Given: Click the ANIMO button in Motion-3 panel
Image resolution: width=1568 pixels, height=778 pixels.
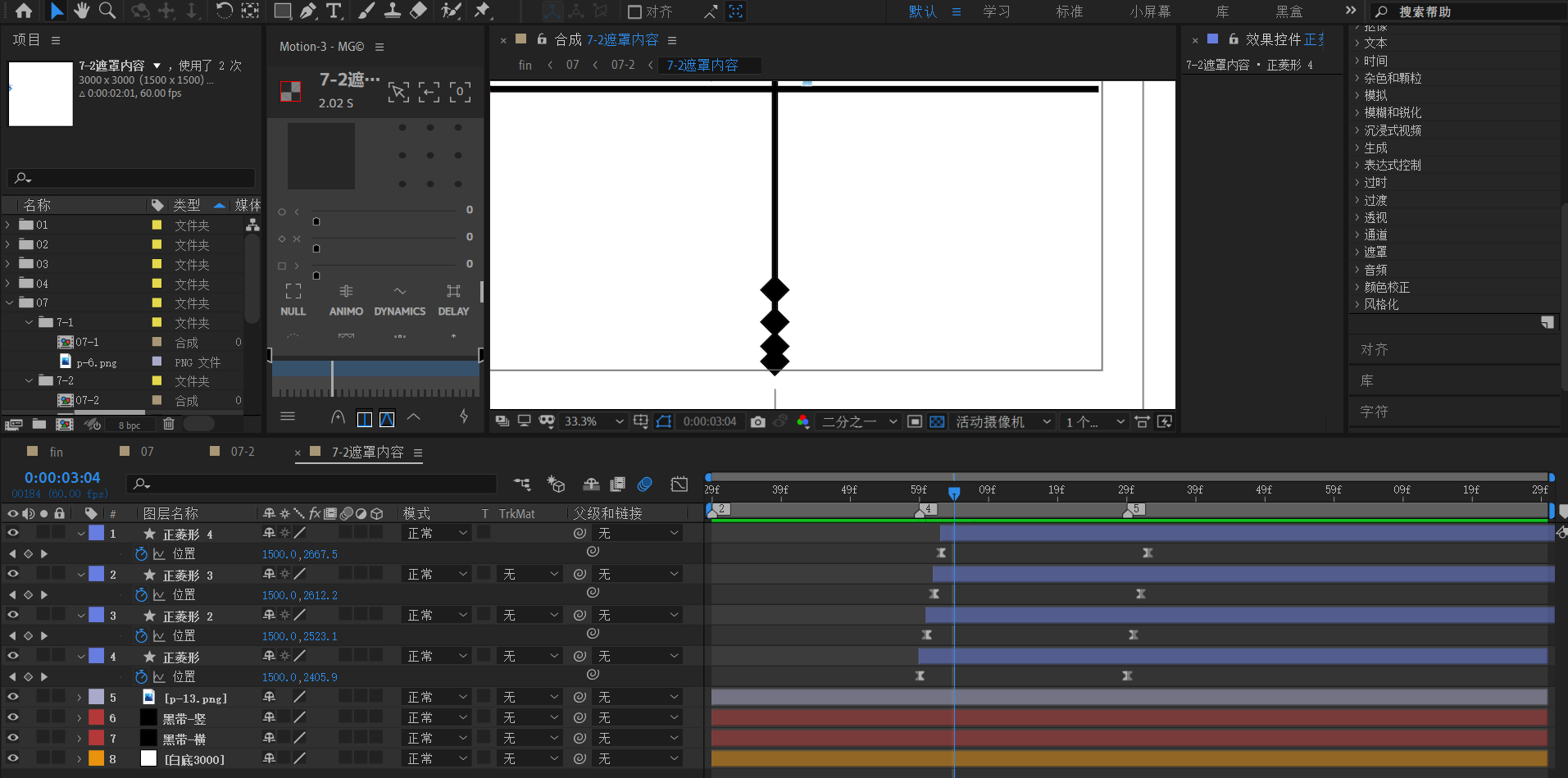Looking at the screenshot, I should 346,300.
